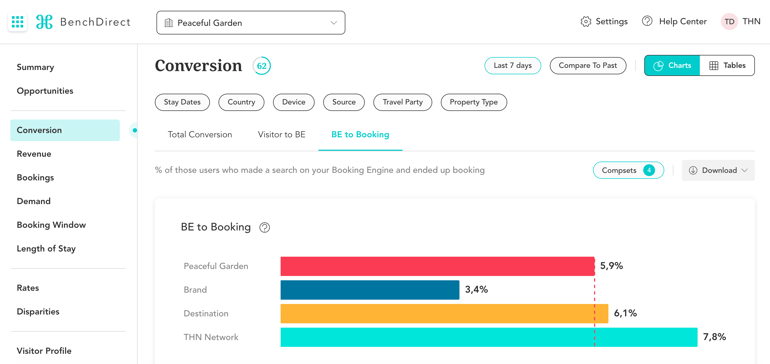Open the Download dropdown
Viewport: 770px width, 364px height.
pos(718,170)
